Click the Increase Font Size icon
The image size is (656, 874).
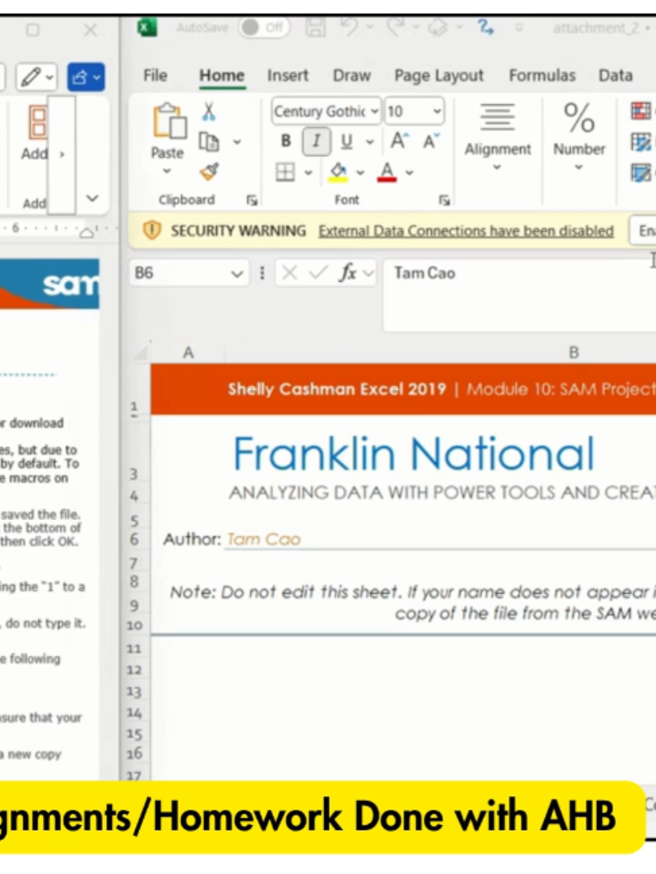click(x=399, y=141)
